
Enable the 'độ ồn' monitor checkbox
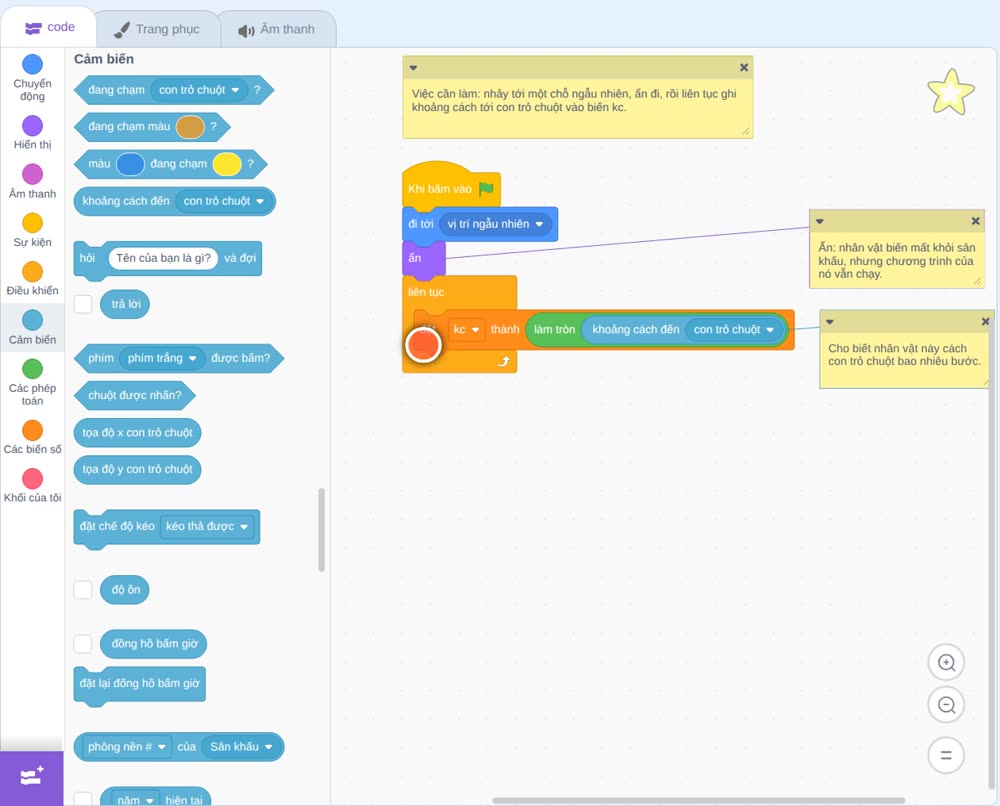(x=83, y=590)
